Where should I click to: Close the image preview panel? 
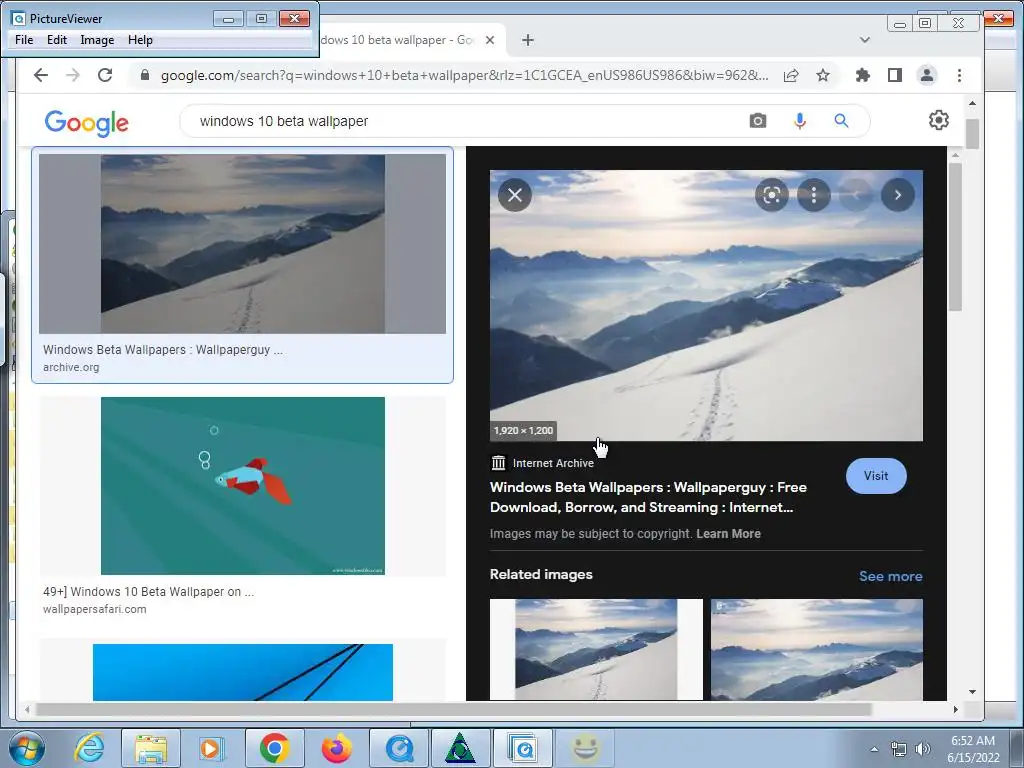[x=515, y=195]
